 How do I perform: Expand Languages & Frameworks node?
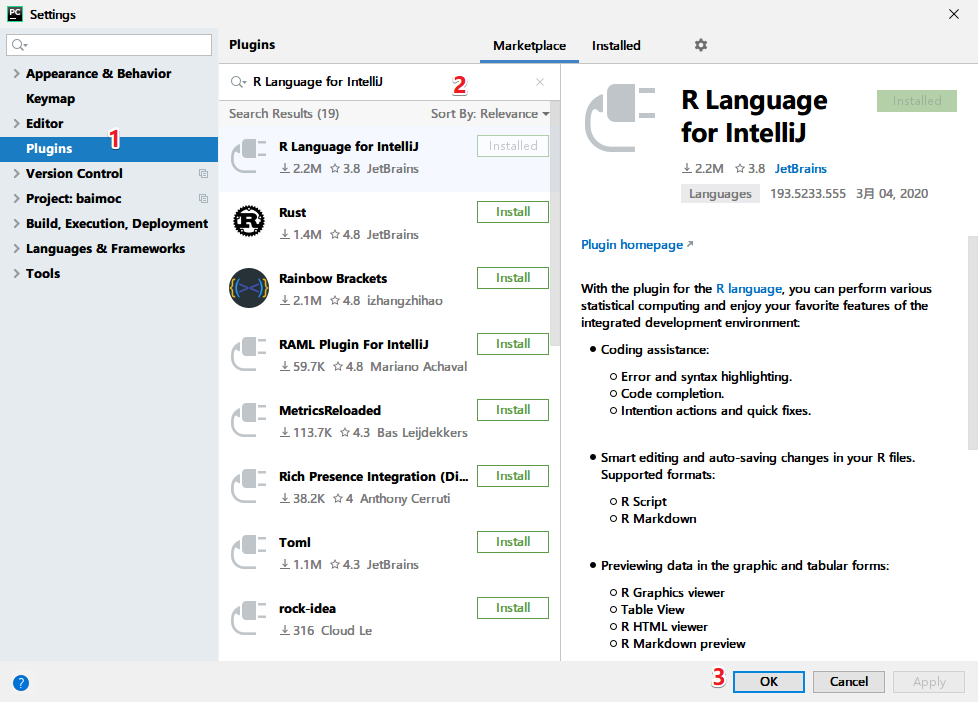click(x=16, y=248)
